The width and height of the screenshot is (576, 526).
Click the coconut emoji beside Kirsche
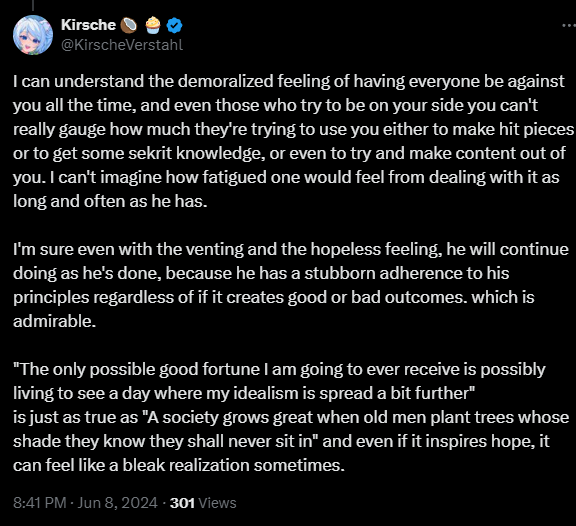pyautogui.click(x=129, y=25)
